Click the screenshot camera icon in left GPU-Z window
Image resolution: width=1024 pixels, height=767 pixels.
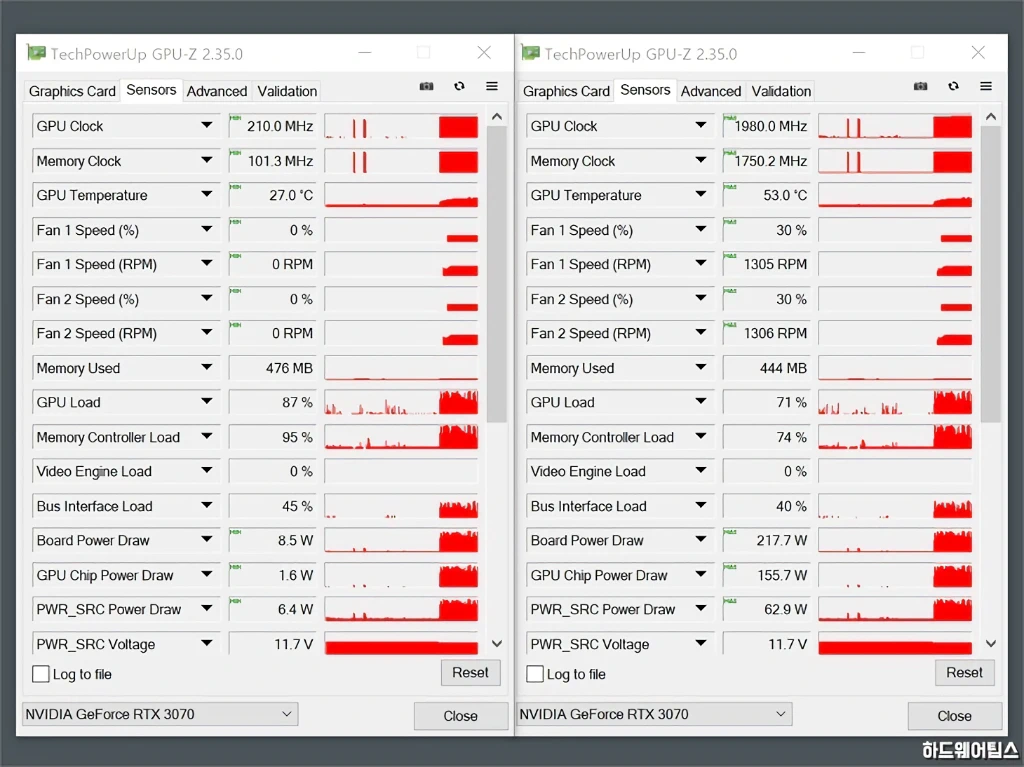point(426,86)
